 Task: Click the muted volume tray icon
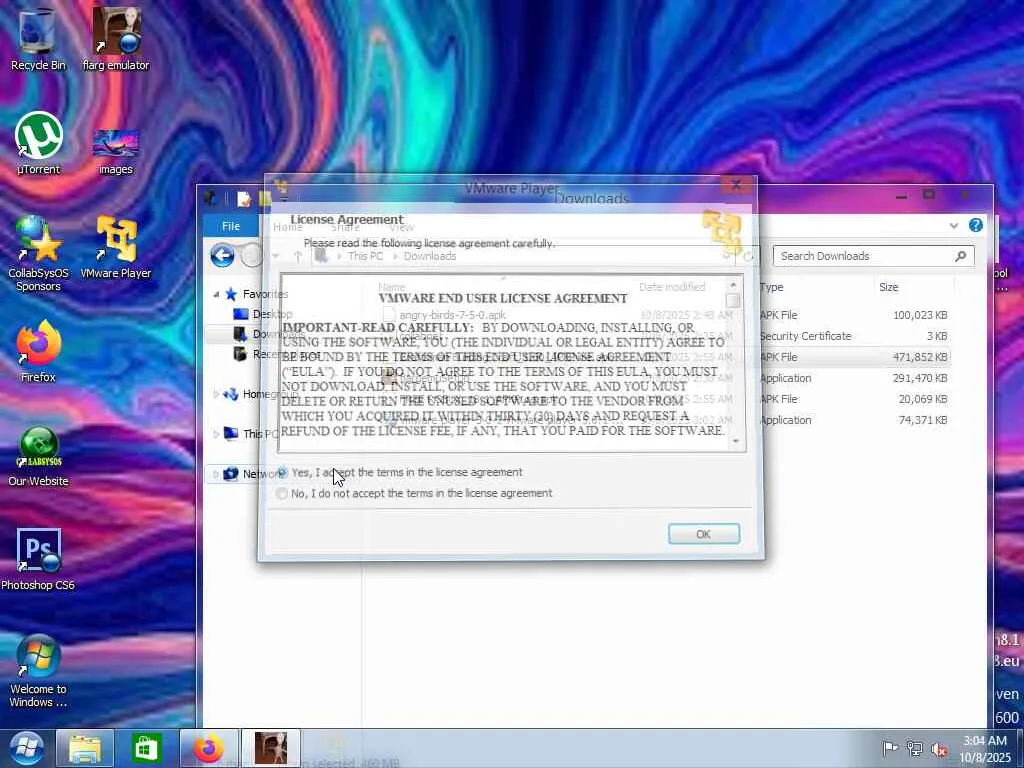click(939, 749)
